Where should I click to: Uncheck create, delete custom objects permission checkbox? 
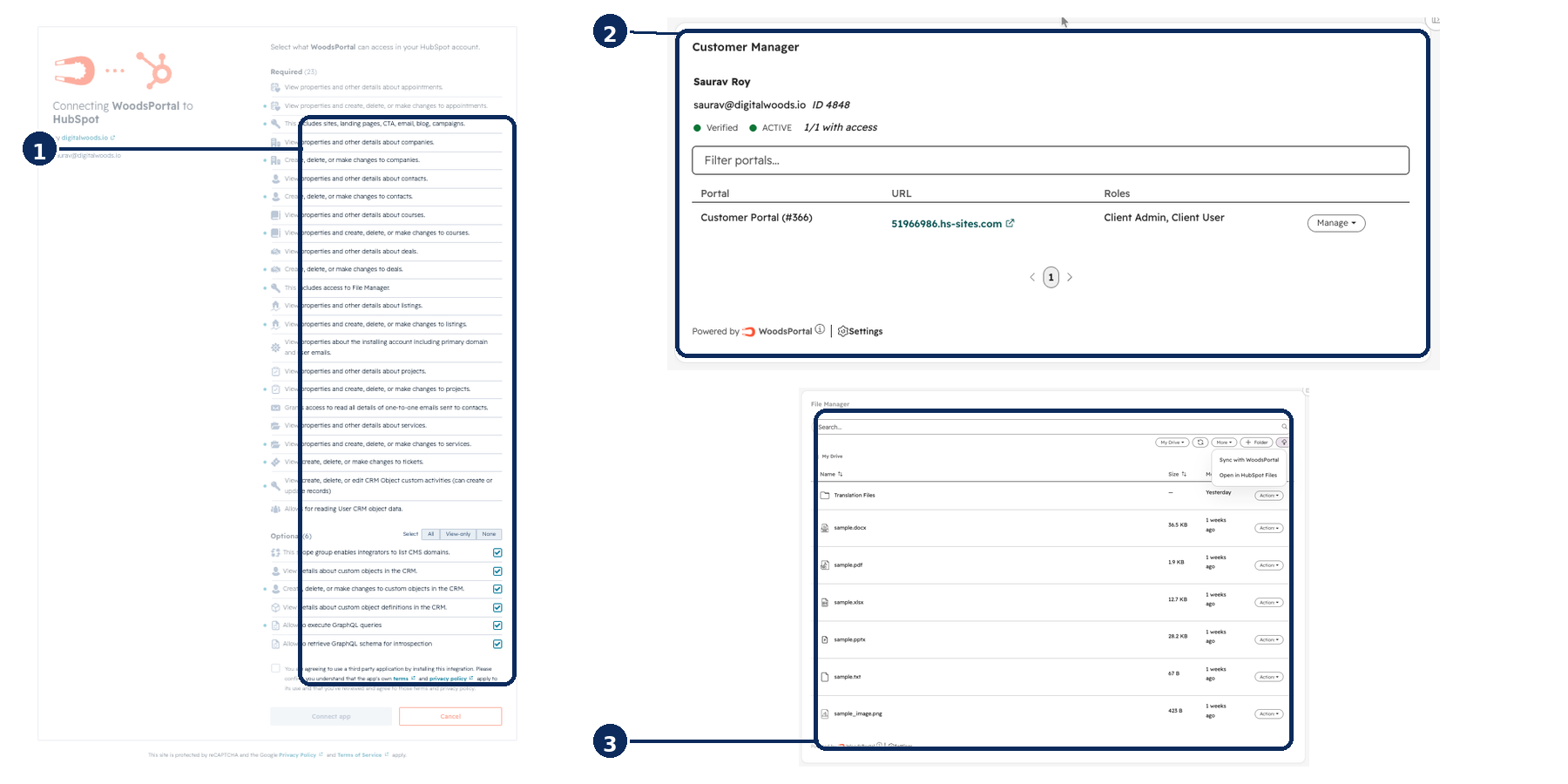pyautogui.click(x=497, y=589)
